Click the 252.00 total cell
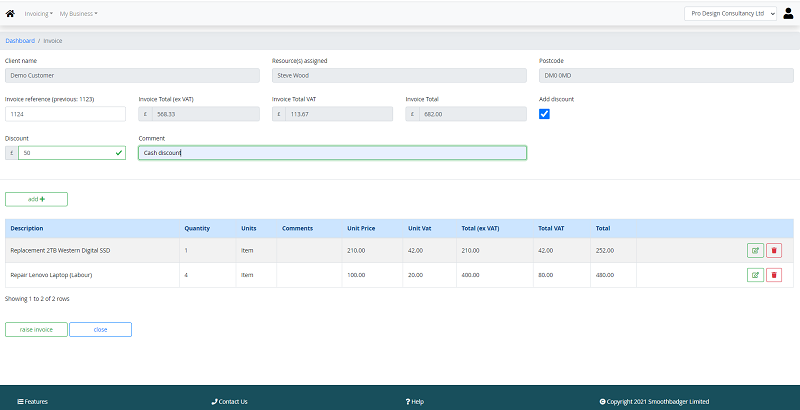The height and width of the screenshot is (410, 800). pos(613,250)
